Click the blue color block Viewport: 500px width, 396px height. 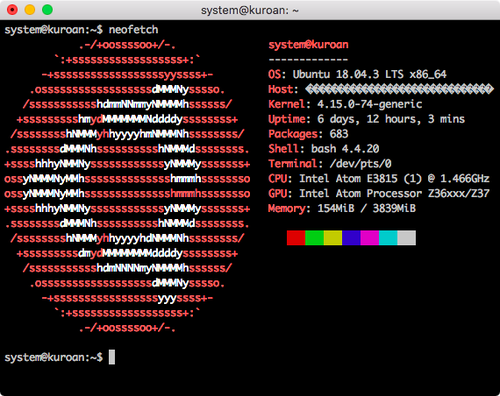click(x=351, y=238)
